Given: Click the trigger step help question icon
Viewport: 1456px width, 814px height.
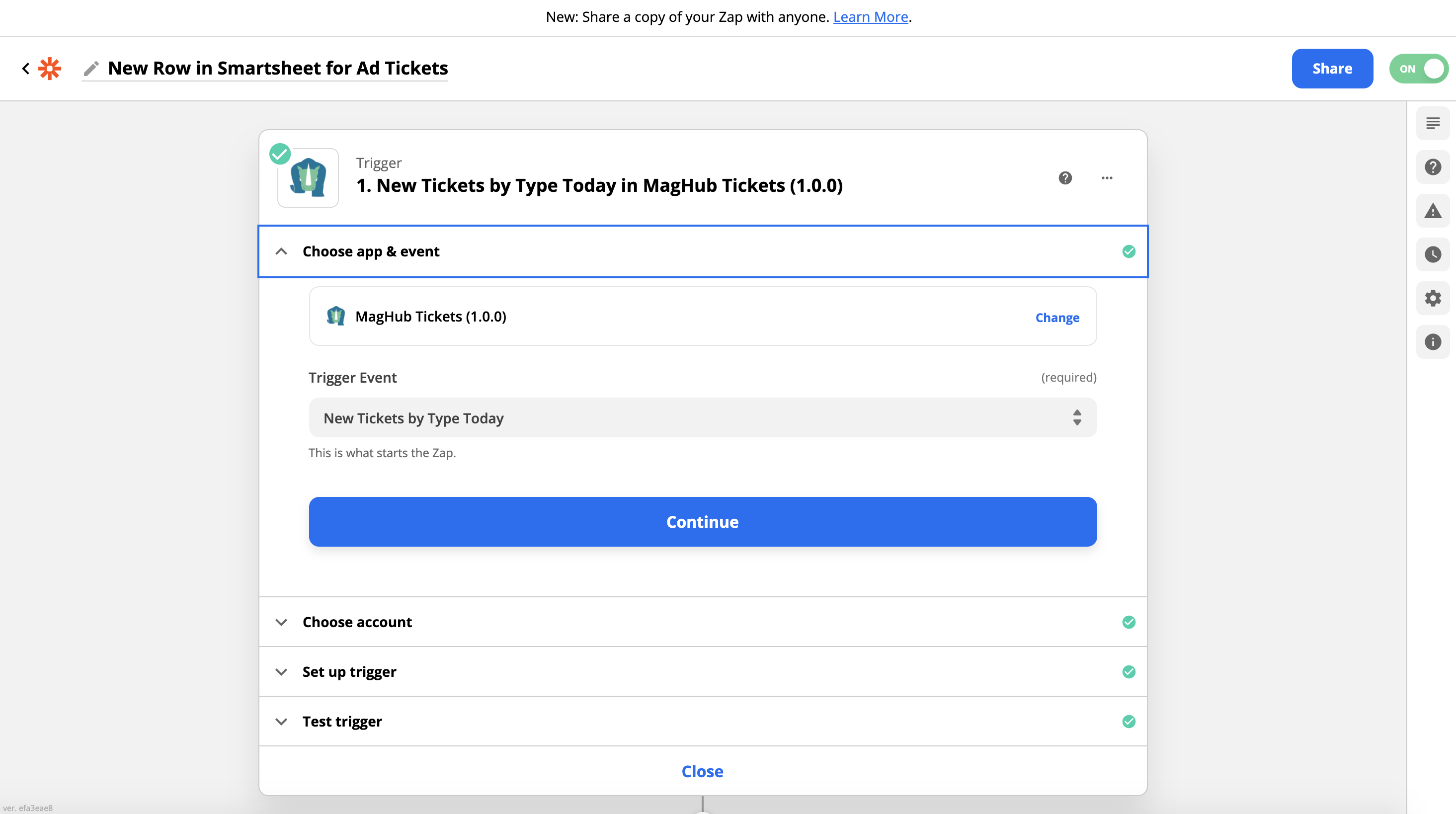Looking at the screenshot, I should pos(1065,178).
